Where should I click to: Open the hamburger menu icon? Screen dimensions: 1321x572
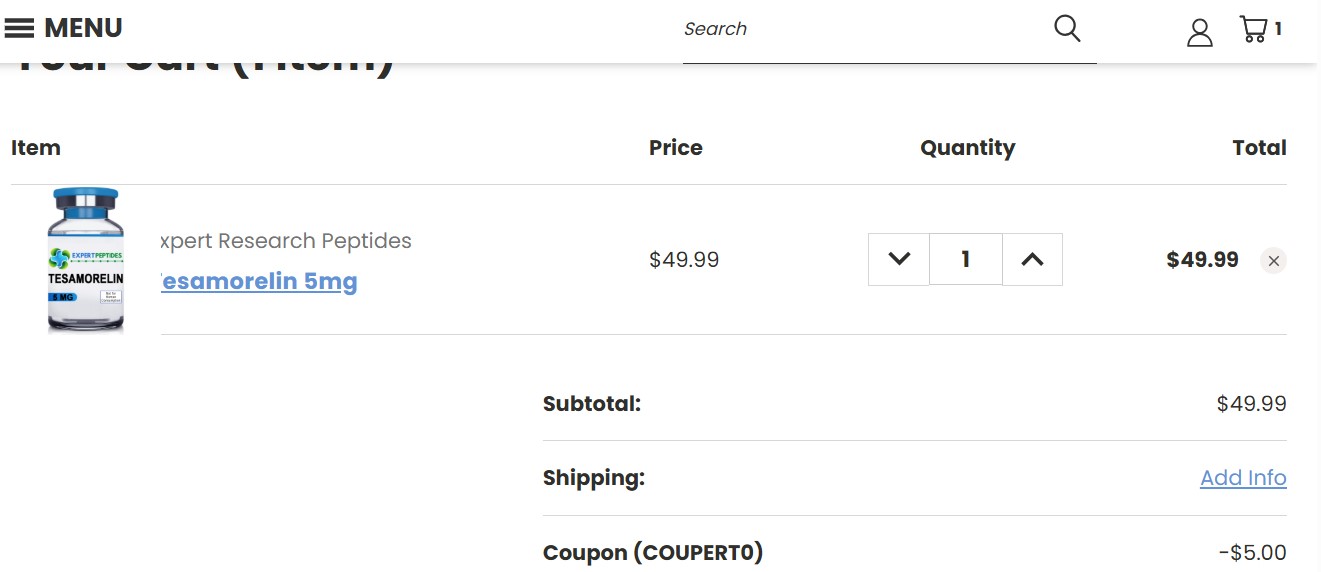(19, 28)
